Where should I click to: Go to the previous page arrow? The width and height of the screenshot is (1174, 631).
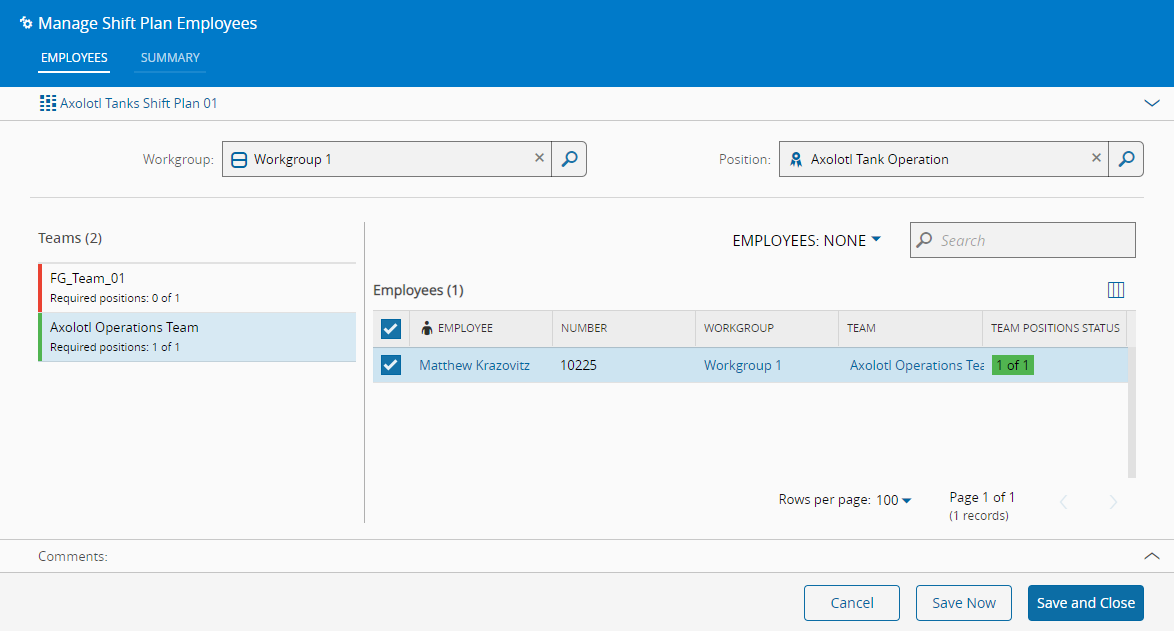[1064, 502]
